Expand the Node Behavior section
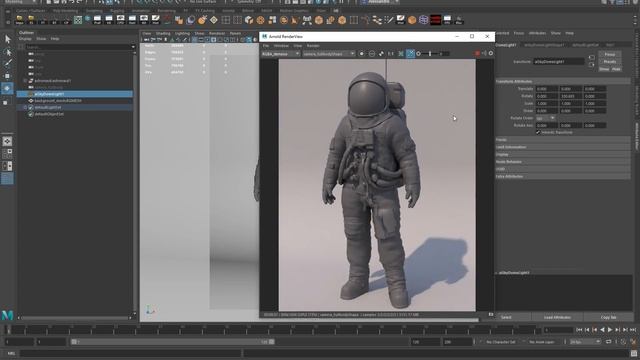Screen dimensions: 640x360 [x=563, y=162]
